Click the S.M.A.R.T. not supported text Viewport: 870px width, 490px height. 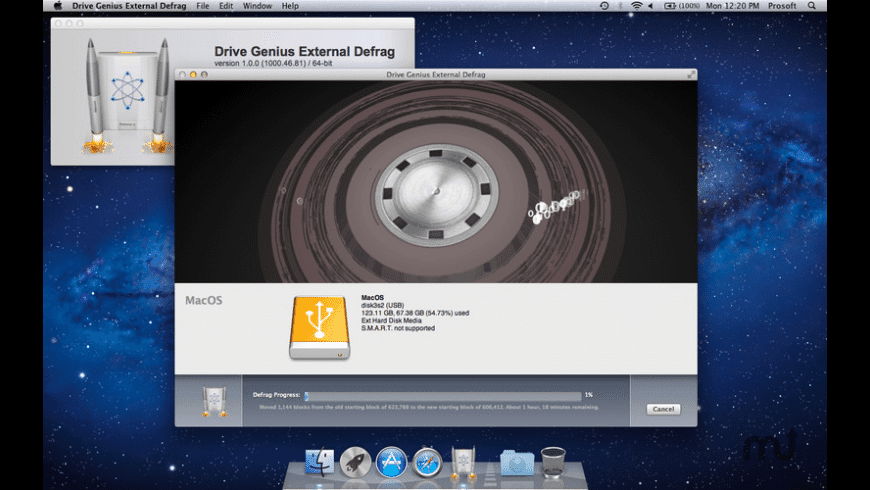tap(398, 328)
